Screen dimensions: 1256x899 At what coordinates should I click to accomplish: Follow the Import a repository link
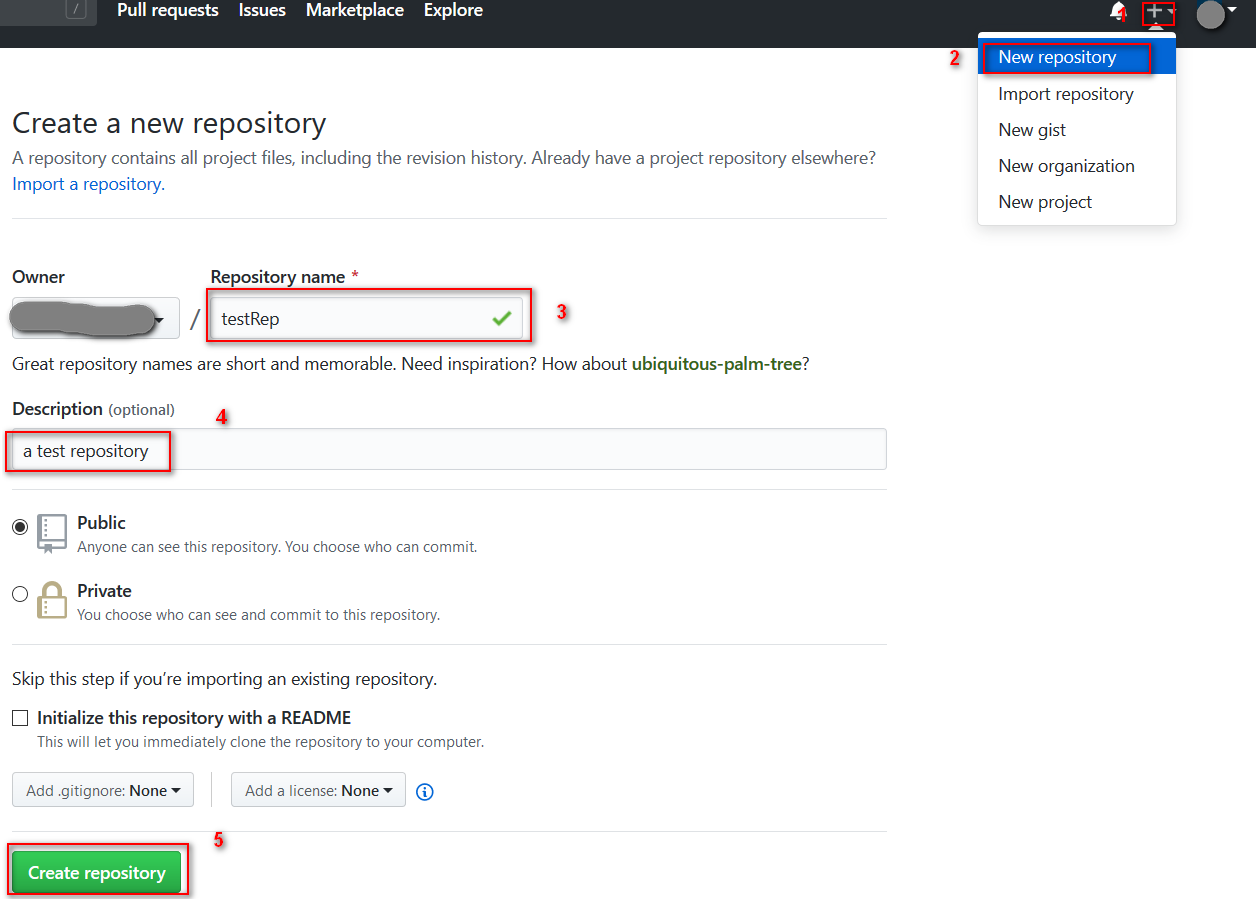[88, 184]
